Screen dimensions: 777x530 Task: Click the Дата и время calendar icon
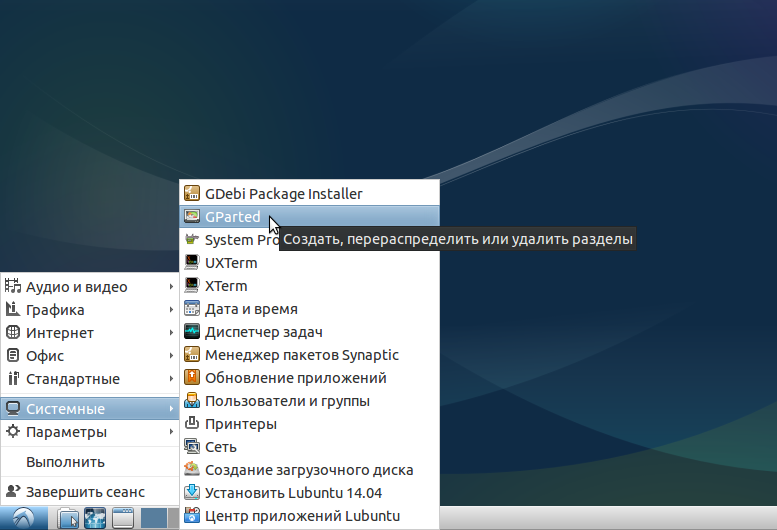(x=192, y=309)
